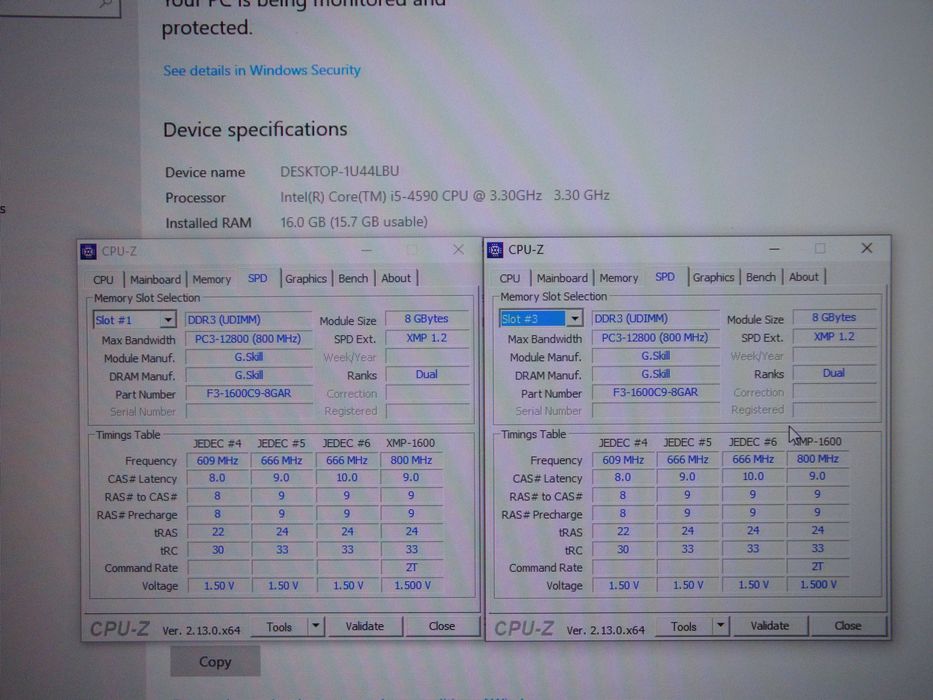The image size is (933, 700).
Task: Click 1.500 V XMP voltage in left CPU-Z
Action: [412, 586]
